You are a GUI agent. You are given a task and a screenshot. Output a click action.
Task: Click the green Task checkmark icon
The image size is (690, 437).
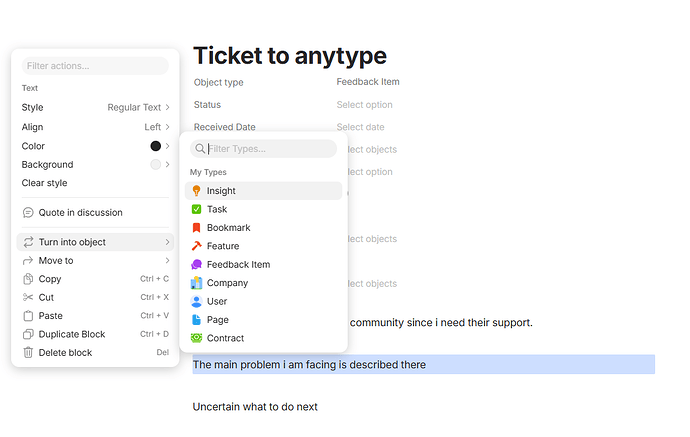(x=196, y=209)
